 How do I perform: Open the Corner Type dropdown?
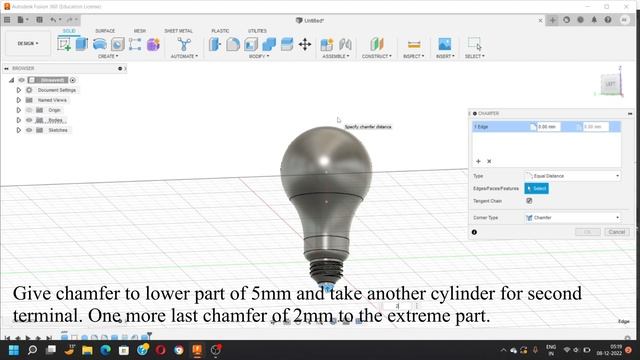pos(573,218)
